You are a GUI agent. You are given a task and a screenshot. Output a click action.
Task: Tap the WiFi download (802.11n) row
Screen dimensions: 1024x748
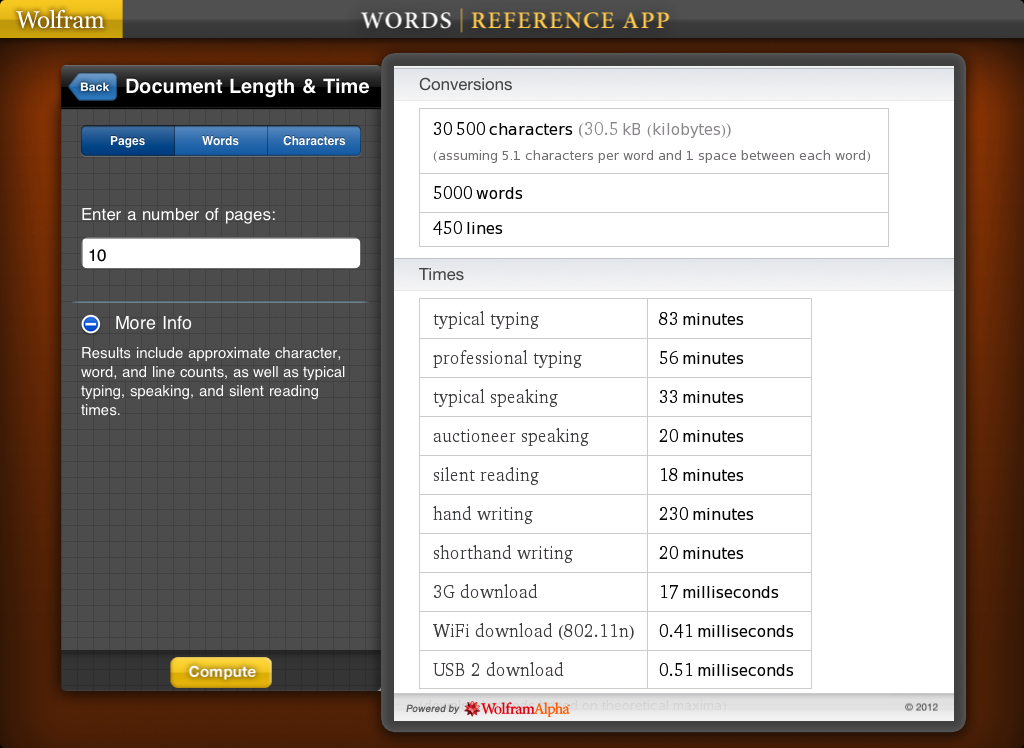point(614,631)
